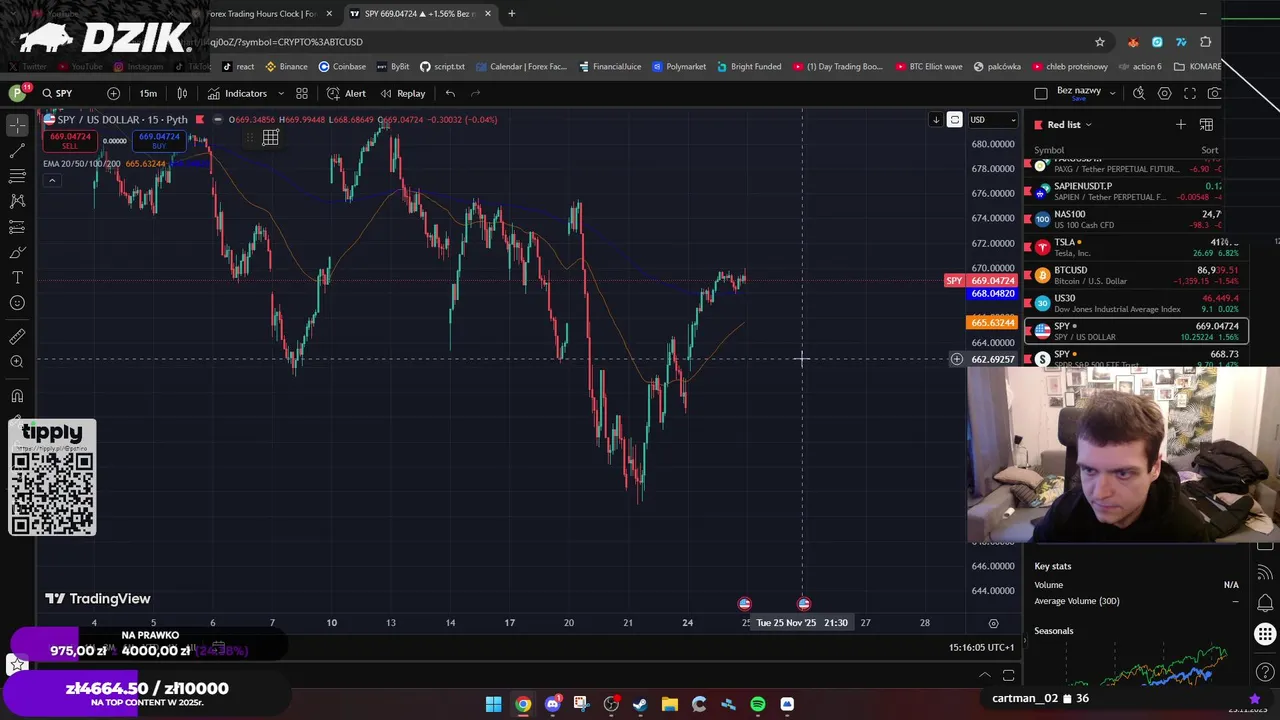Screen dimensions: 1280x720
Task: Open the forecasting and measurement tools
Action: (17, 227)
